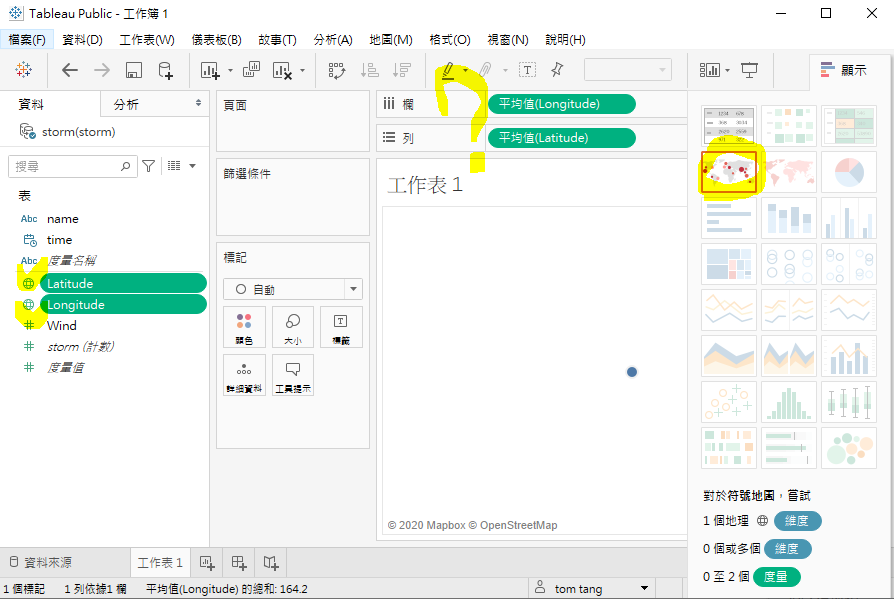
Task: Expand the Analysis pane switcher arrows
Action: 198,103
